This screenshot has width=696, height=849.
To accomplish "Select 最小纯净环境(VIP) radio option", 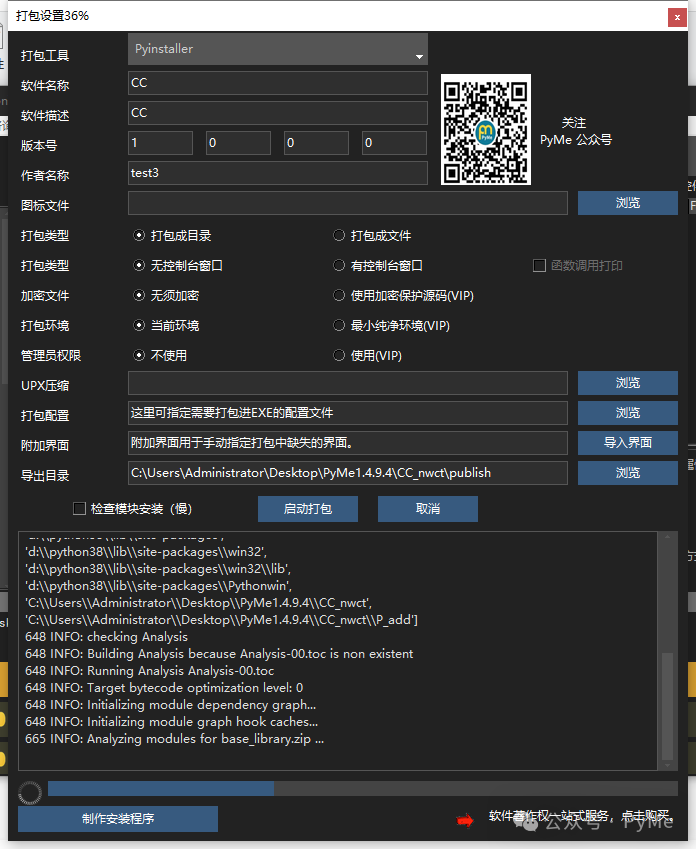I will pos(340,326).
